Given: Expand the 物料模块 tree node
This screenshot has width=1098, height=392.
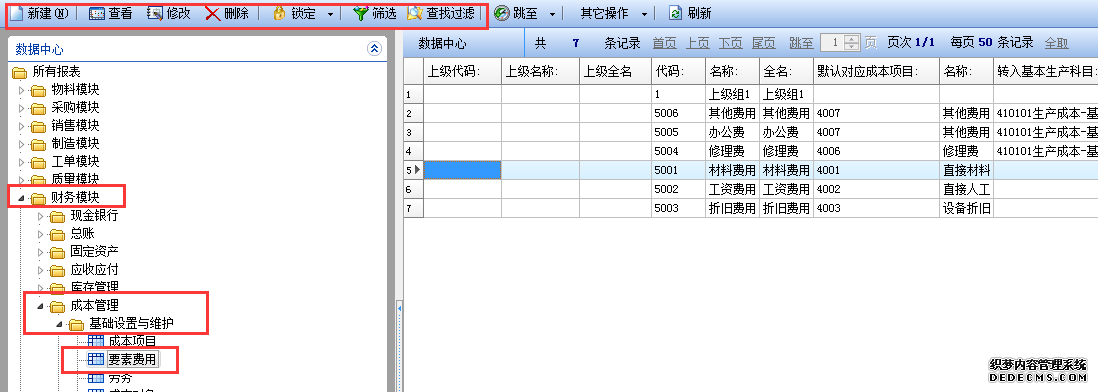Looking at the screenshot, I should 21,90.
